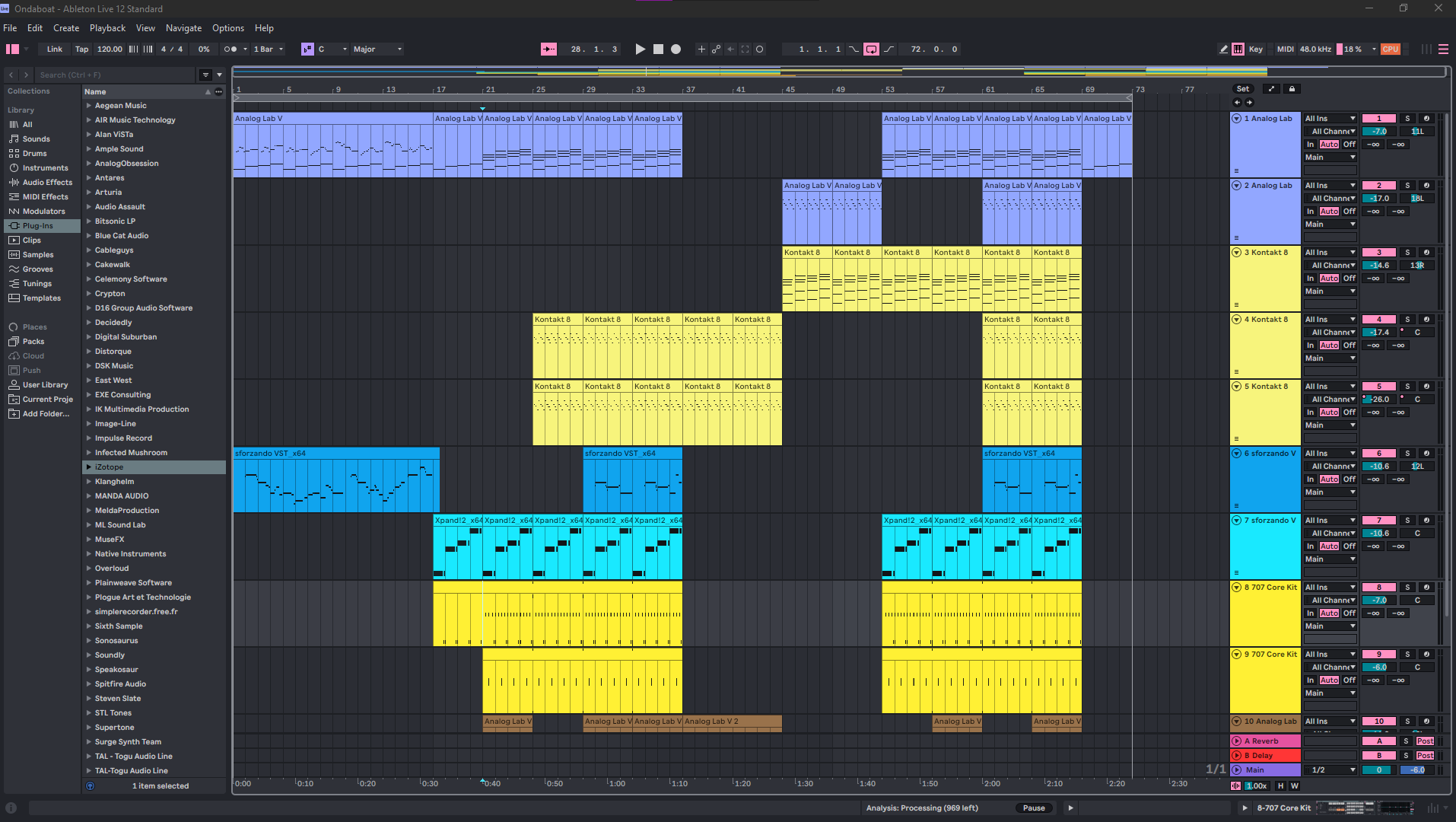Click the Set locator button
This screenshot has width=1456, height=822.
(x=1243, y=89)
